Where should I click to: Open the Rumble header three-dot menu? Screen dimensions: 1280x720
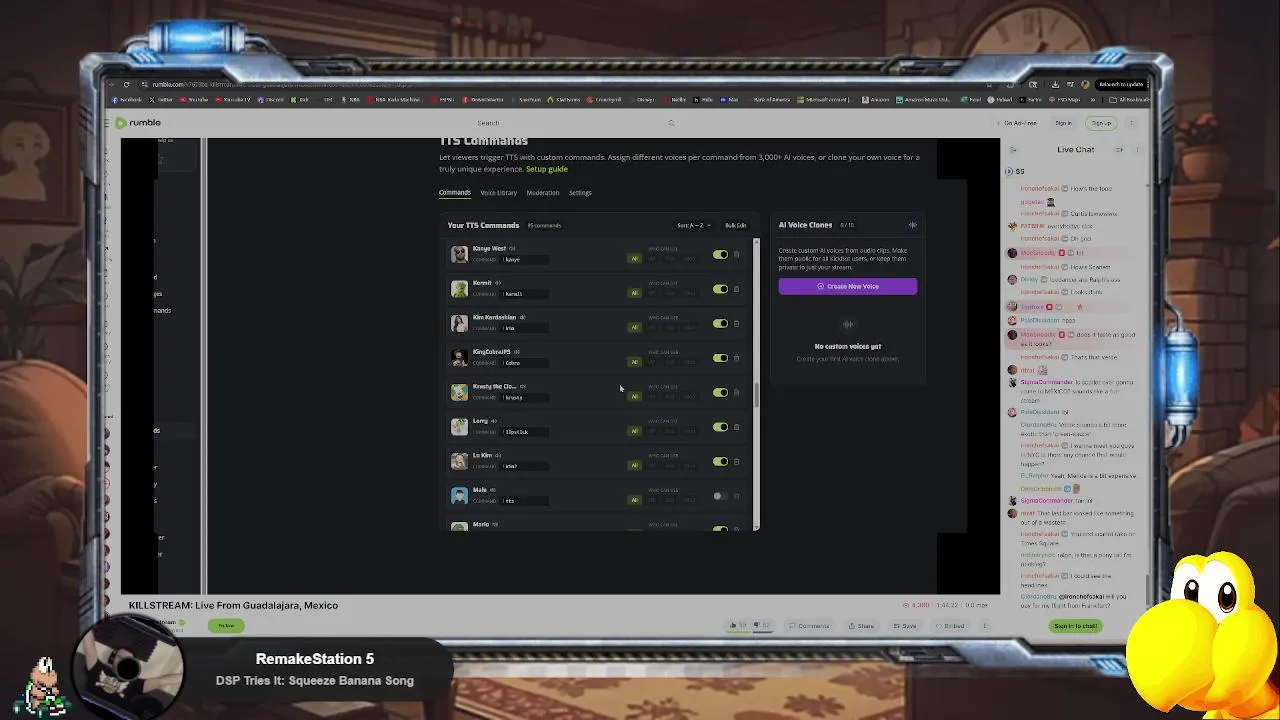tap(1131, 123)
